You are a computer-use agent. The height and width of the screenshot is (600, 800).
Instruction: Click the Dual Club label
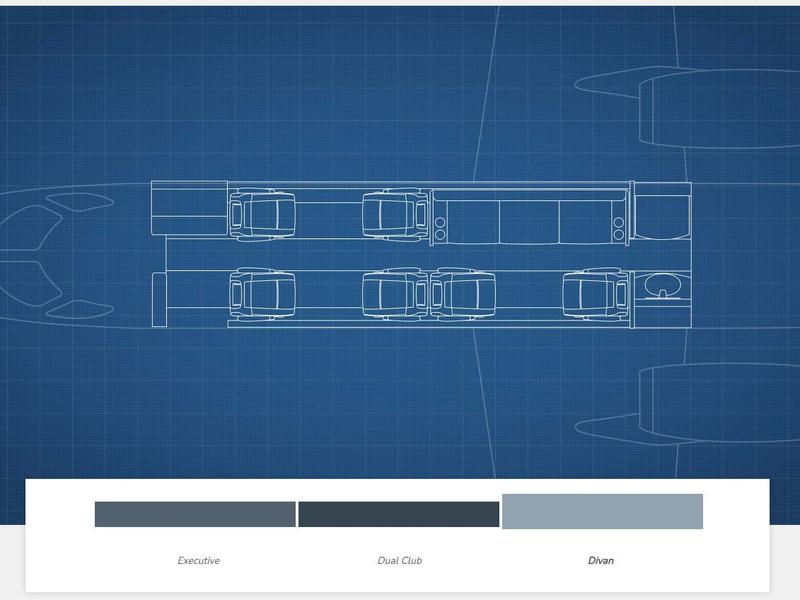399,560
